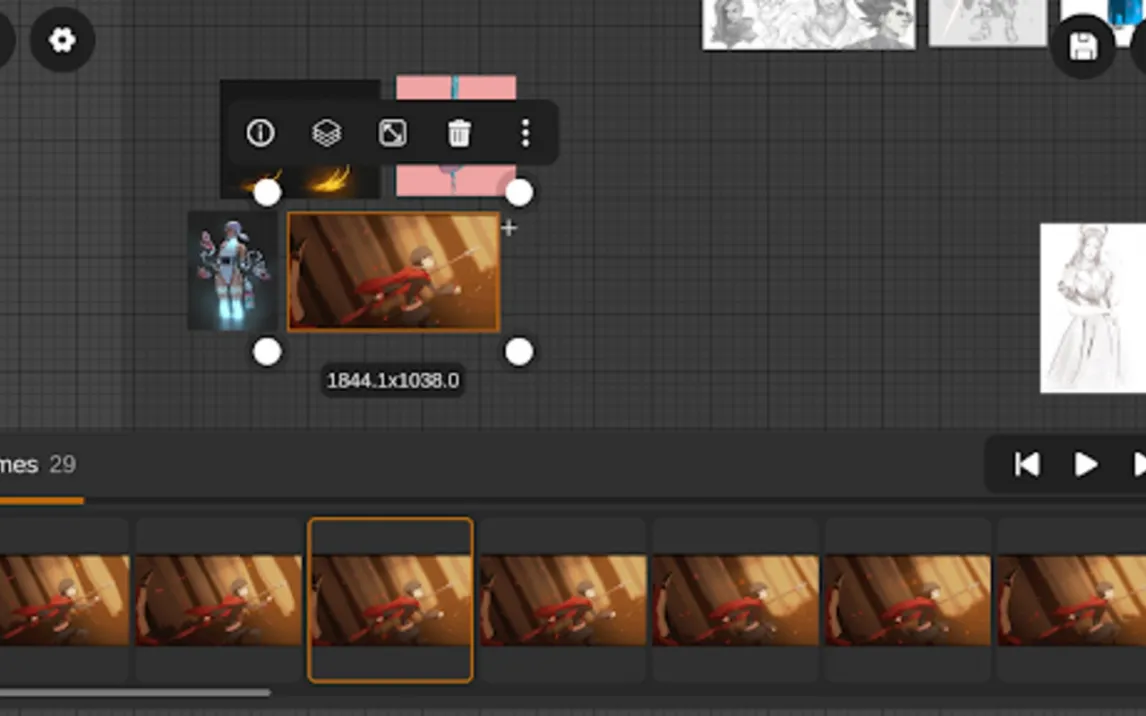The height and width of the screenshot is (716, 1146).
Task: Skip to the first frame
Action: click(1027, 465)
